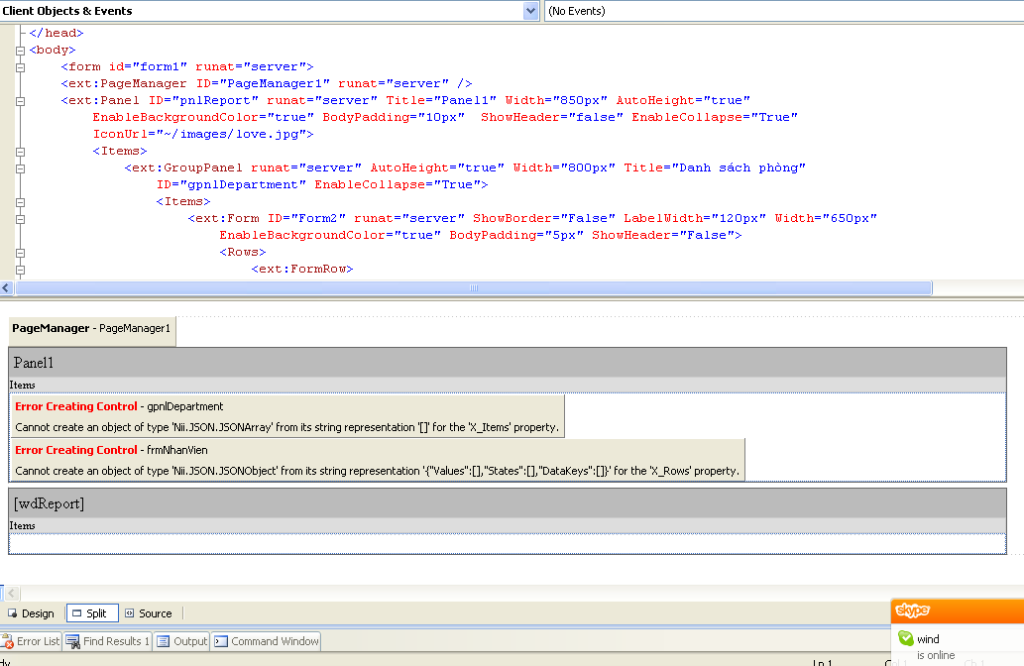Collapse the ext:GroupPanel outlining node
1024x666 pixels.
point(20,168)
